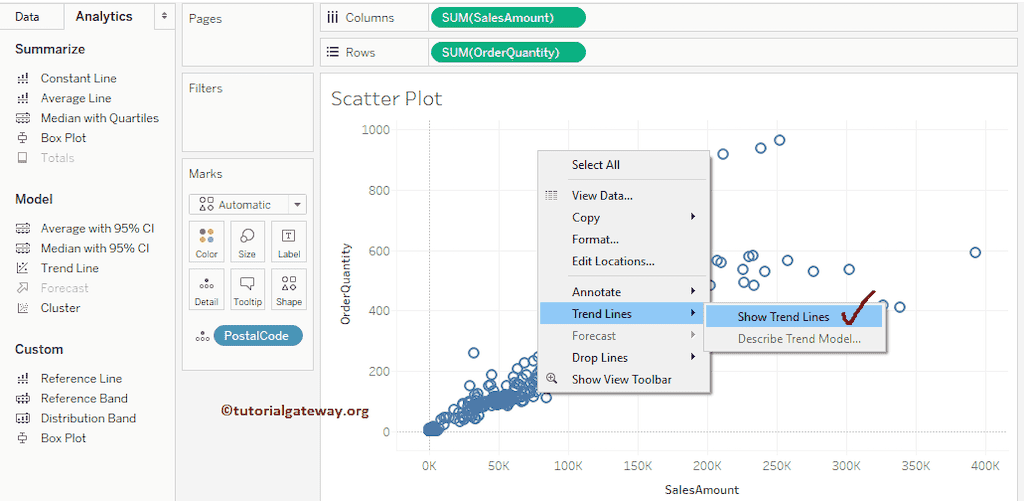Click the PostalCode pill in Marks
1024x501 pixels.
[x=257, y=336]
